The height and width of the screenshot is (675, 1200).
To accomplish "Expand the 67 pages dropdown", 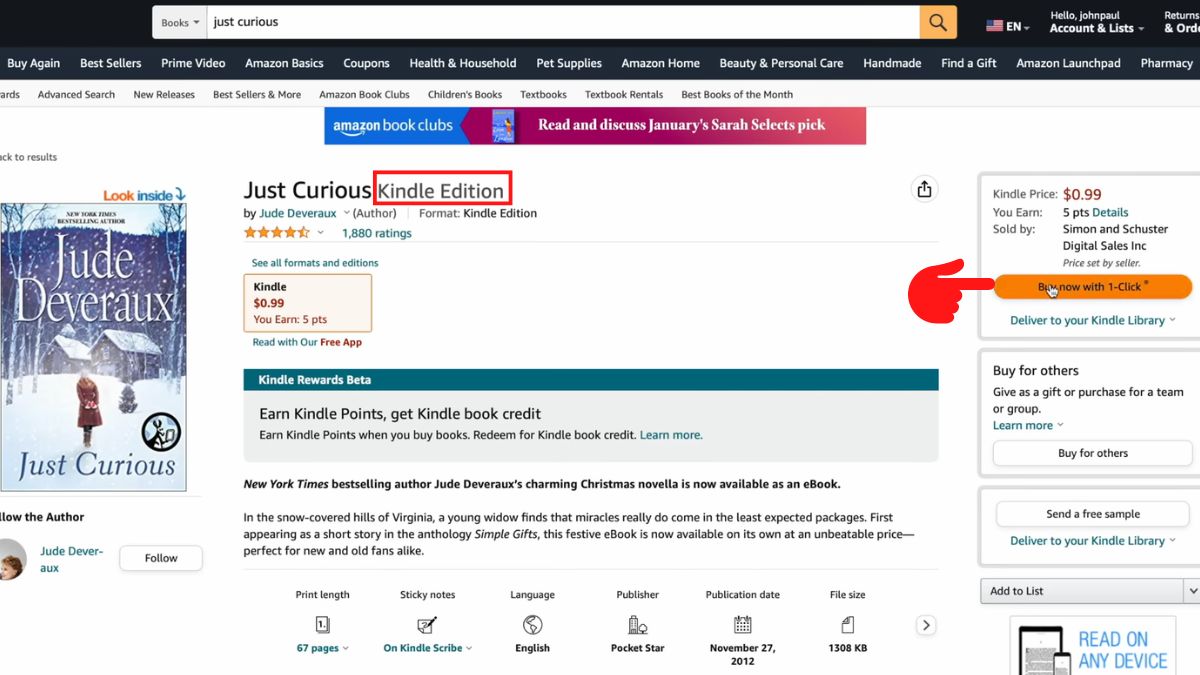I will [x=323, y=648].
